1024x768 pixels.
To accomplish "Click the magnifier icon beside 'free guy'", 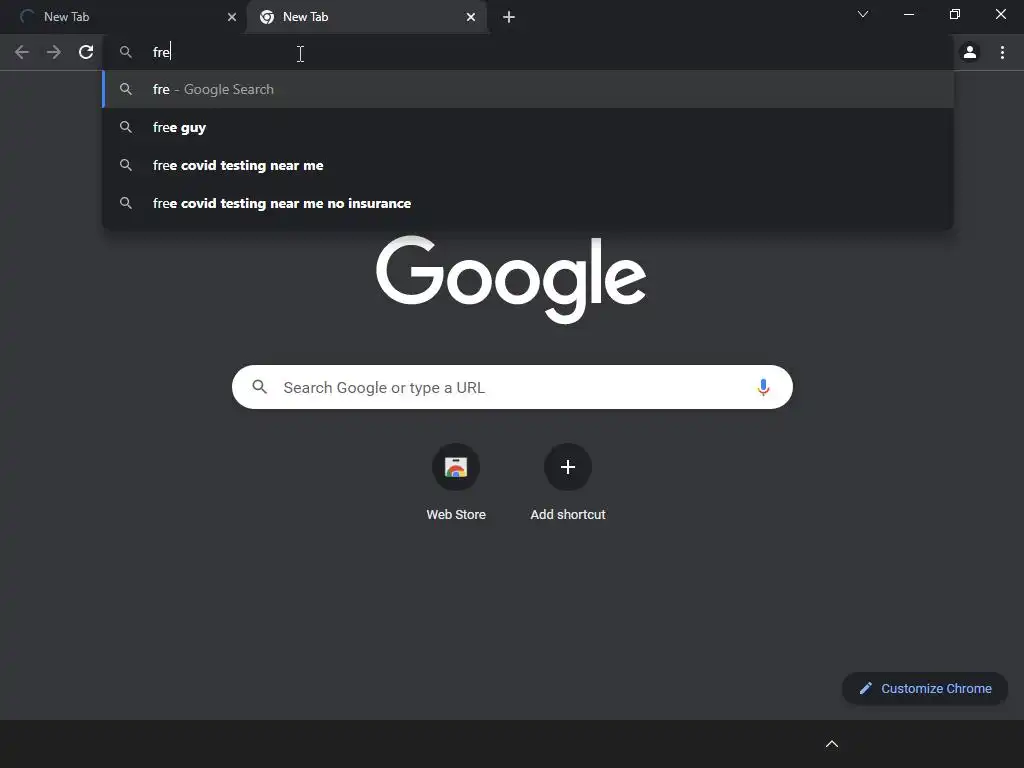I will click(x=126, y=127).
